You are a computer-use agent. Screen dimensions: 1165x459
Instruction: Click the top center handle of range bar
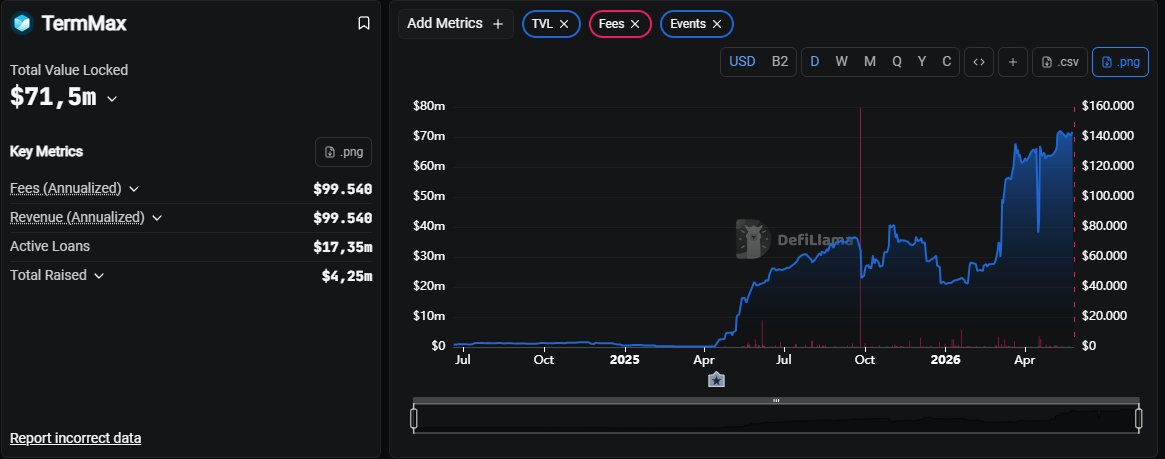pos(776,400)
